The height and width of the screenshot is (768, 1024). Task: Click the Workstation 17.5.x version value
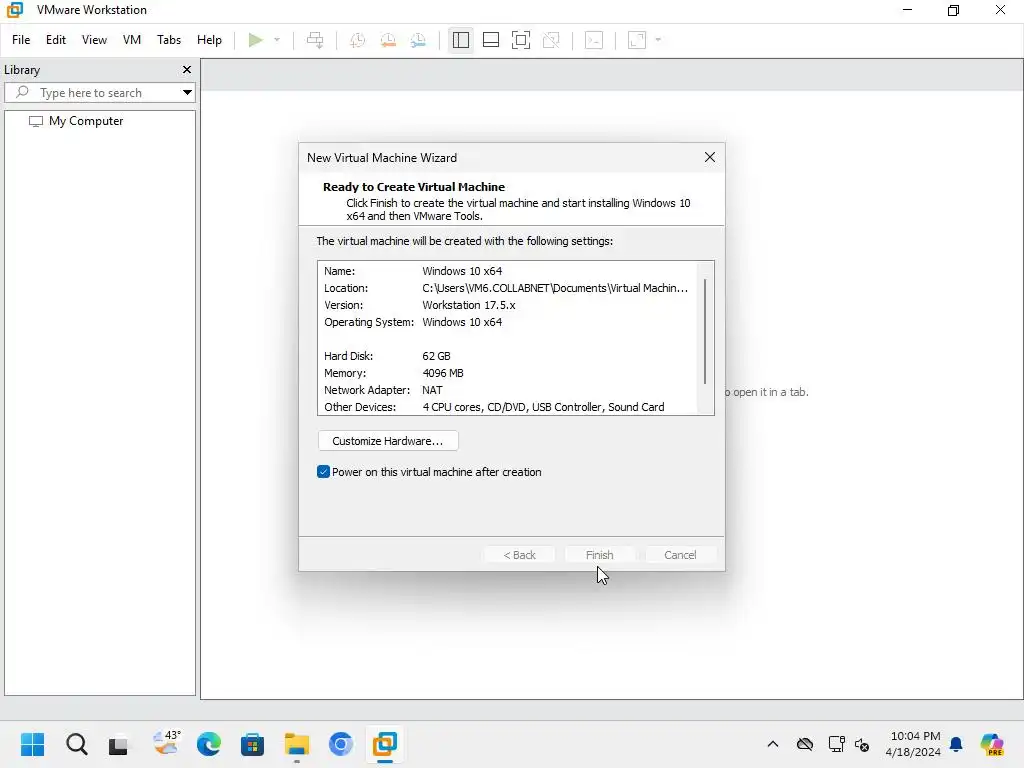[469, 305]
